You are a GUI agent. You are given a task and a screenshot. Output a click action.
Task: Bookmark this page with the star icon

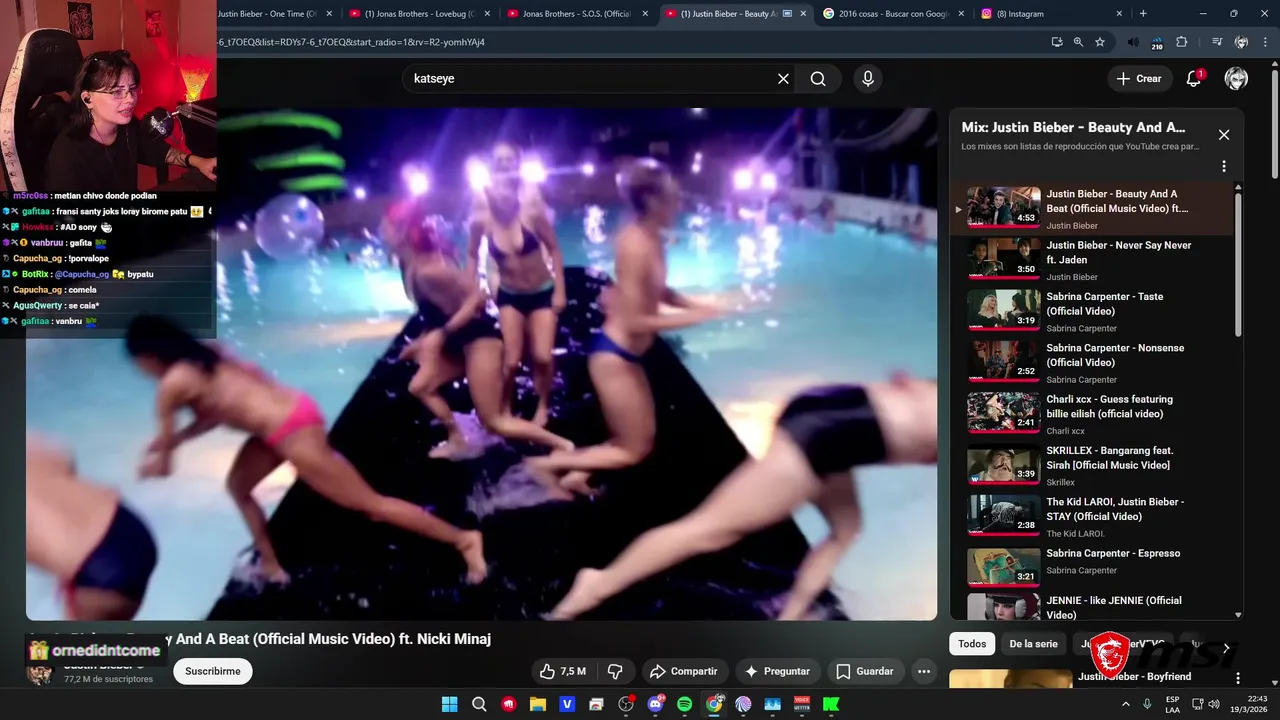(x=1100, y=42)
